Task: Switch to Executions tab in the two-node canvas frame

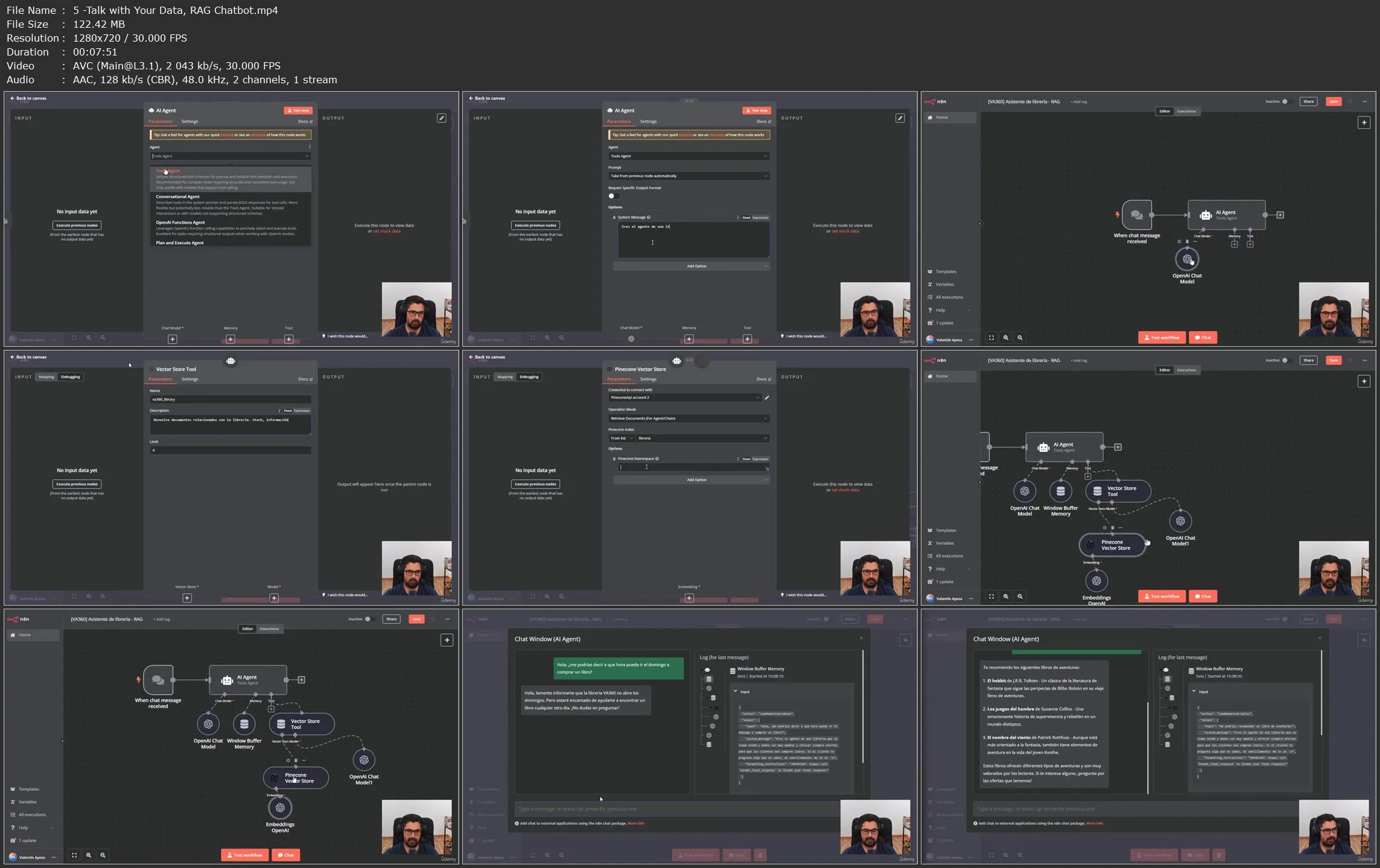Action: [x=1186, y=111]
